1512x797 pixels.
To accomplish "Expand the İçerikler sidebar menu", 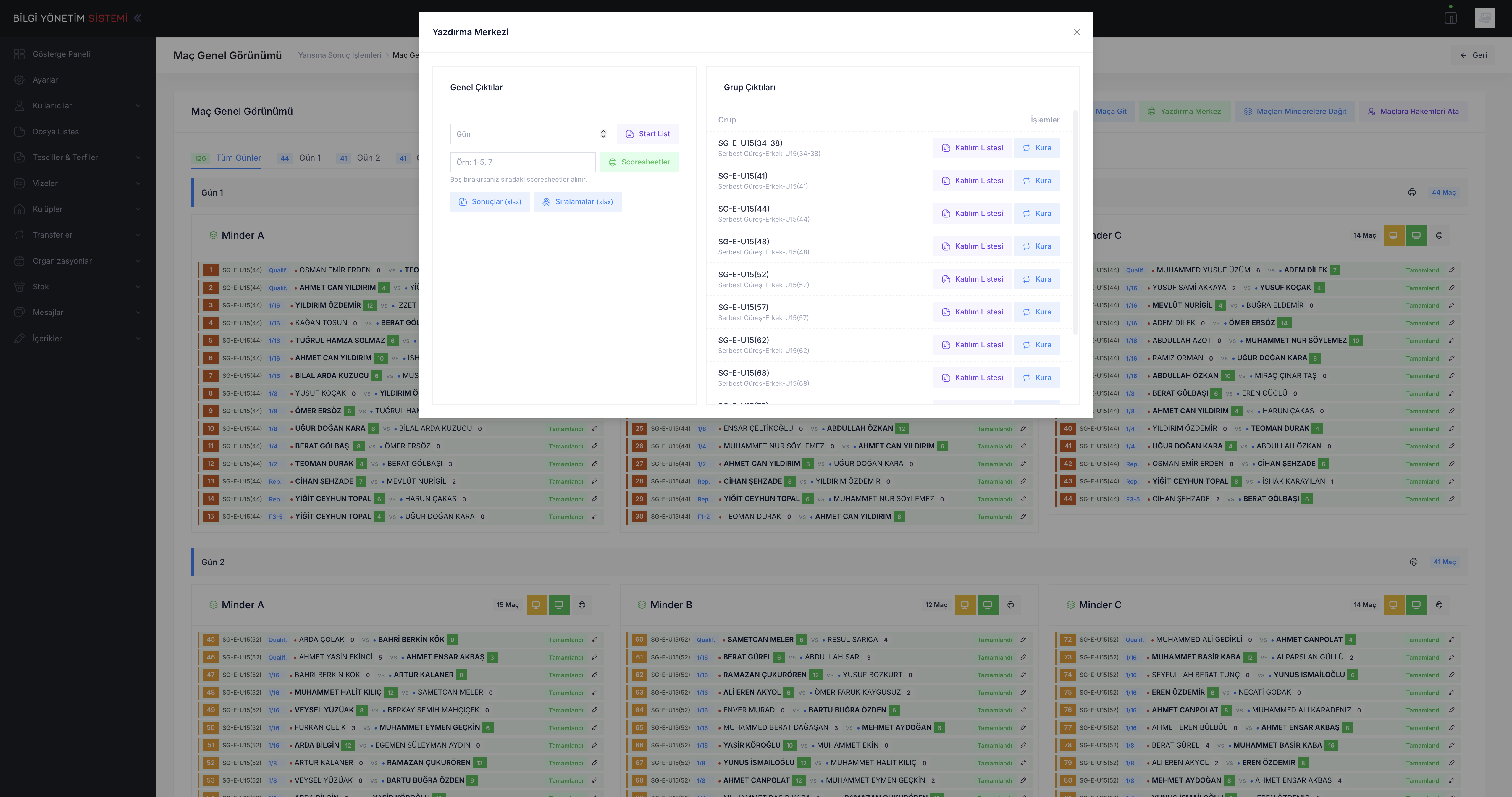I will point(77,338).
